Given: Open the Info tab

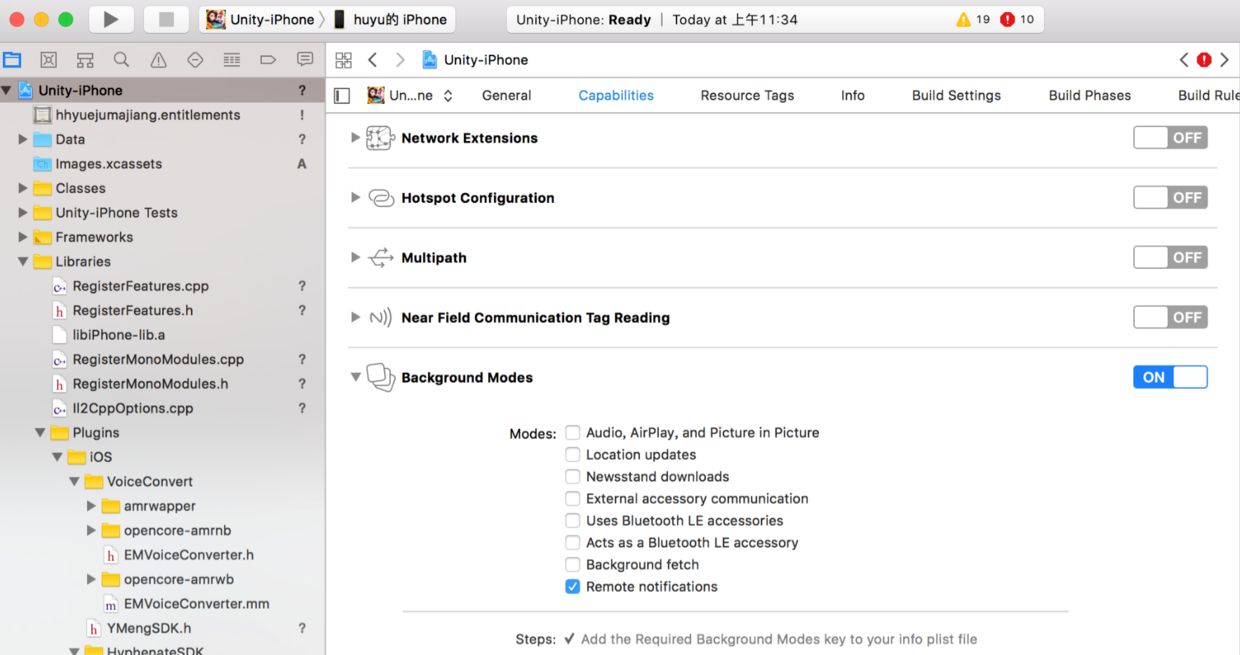Looking at the screenshot, I should coord(853,96).
